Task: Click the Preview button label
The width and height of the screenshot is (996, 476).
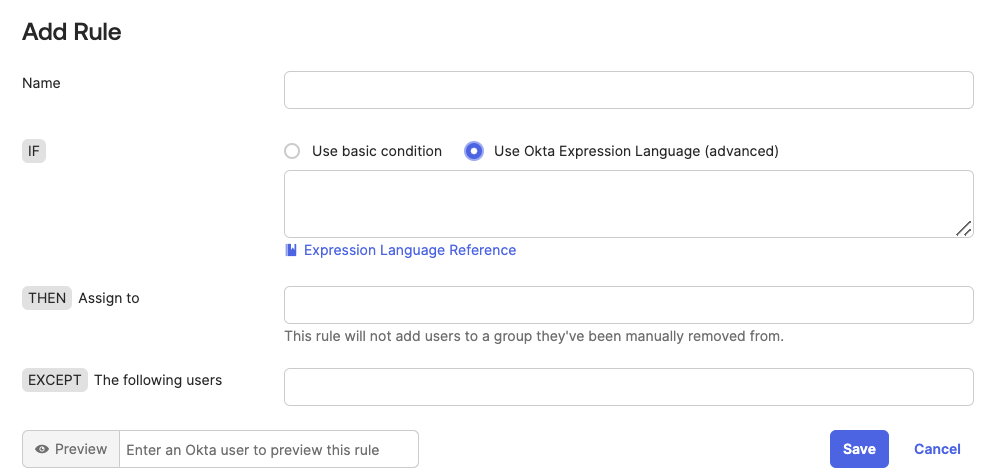Action: coord(81,449)
